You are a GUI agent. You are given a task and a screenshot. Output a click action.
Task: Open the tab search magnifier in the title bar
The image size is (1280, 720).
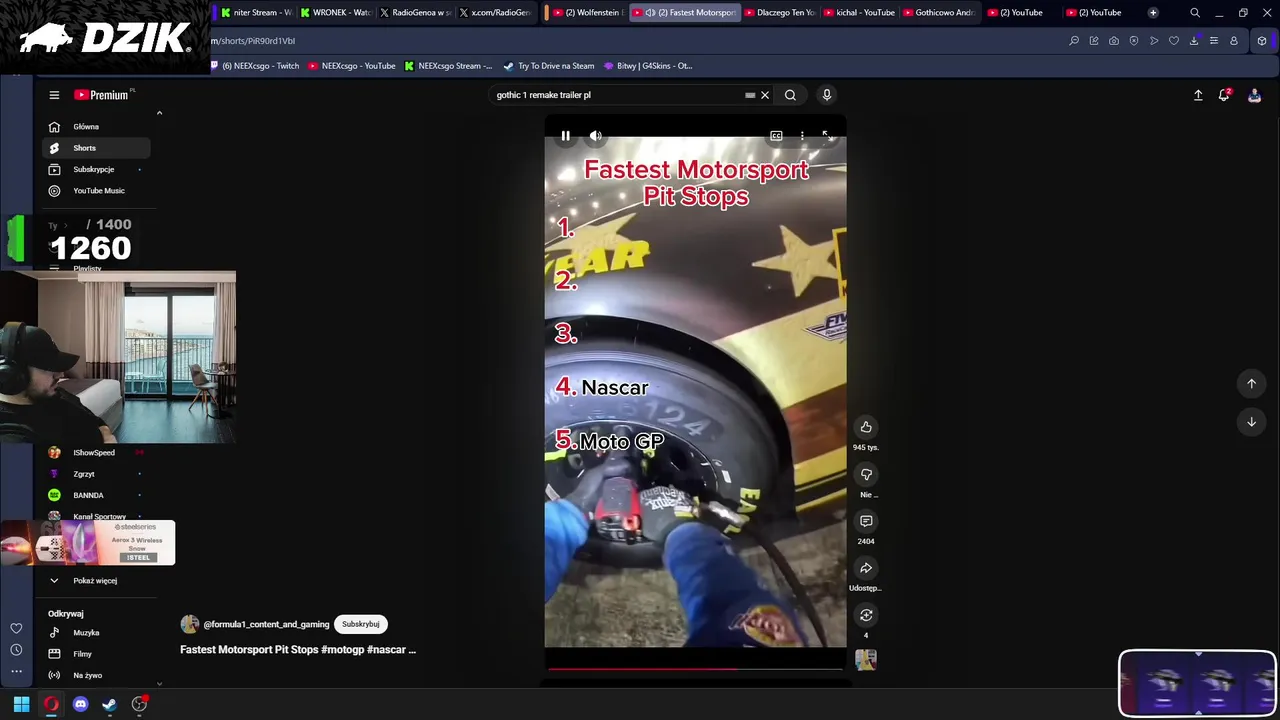tap(1195, 13)
